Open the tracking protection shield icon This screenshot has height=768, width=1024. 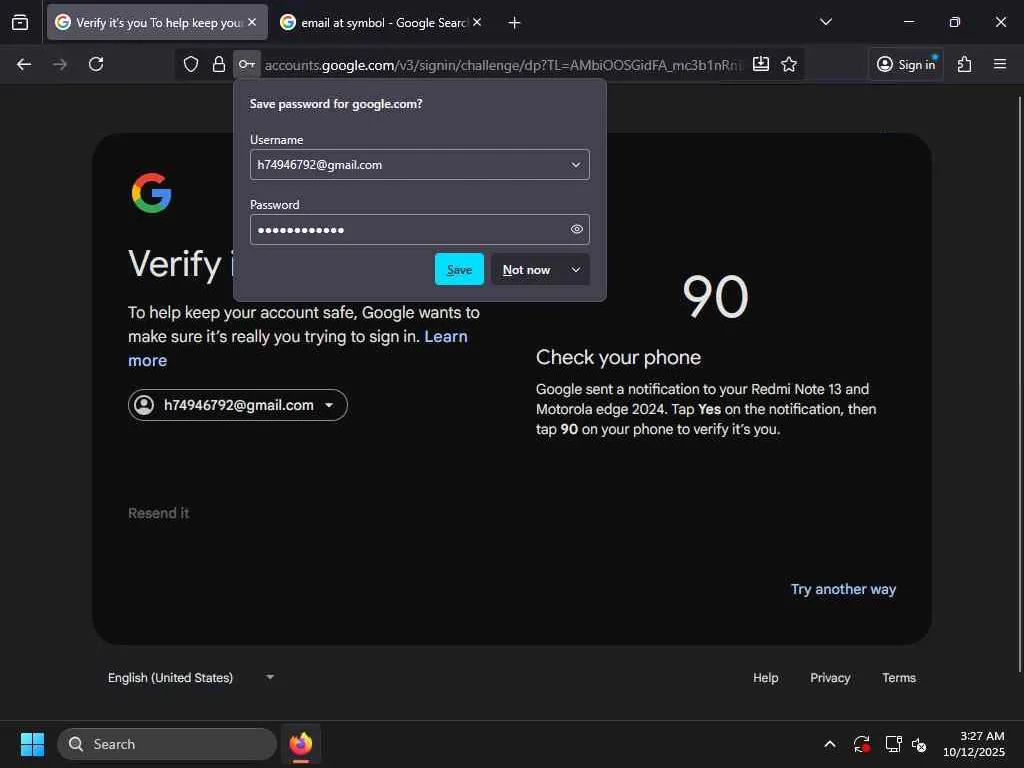click(191, 64)
